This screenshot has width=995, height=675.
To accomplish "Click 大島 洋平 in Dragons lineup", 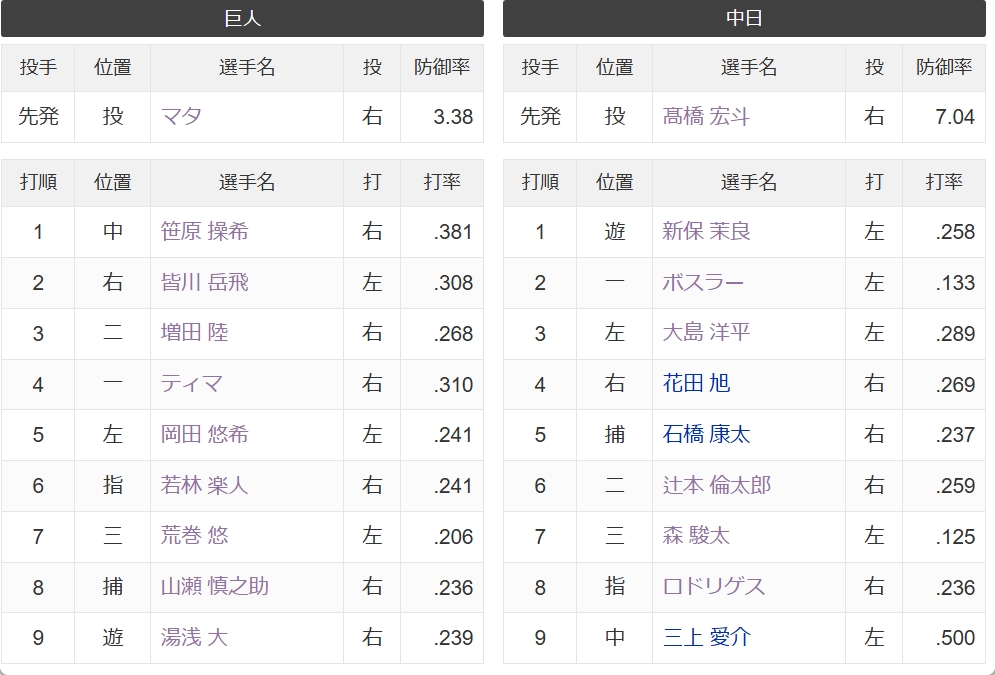I will (706, 333).
